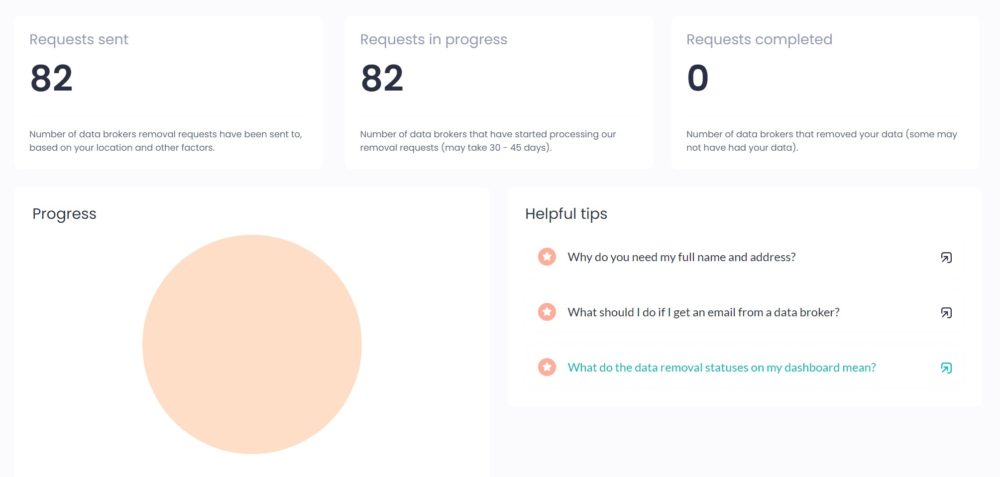Click the Requests sent description text
Screen dimensions: 1000x477
point(166,141)
